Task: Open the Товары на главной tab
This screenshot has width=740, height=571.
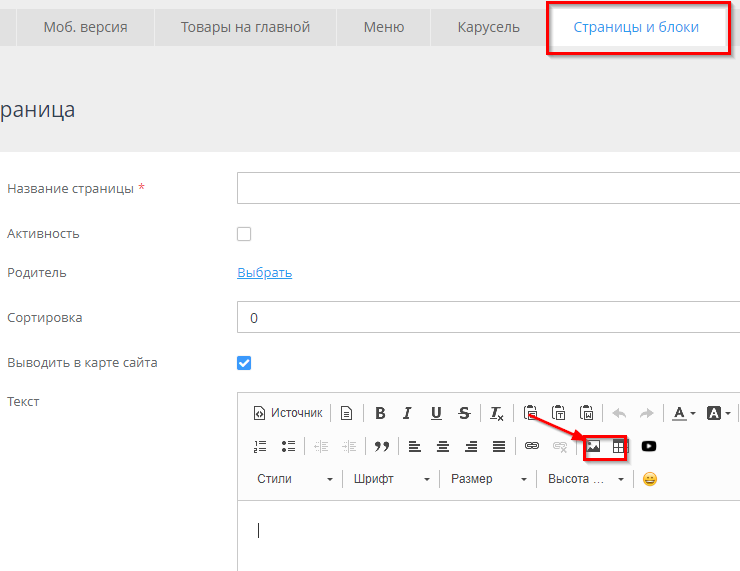Action: point(245,27)
